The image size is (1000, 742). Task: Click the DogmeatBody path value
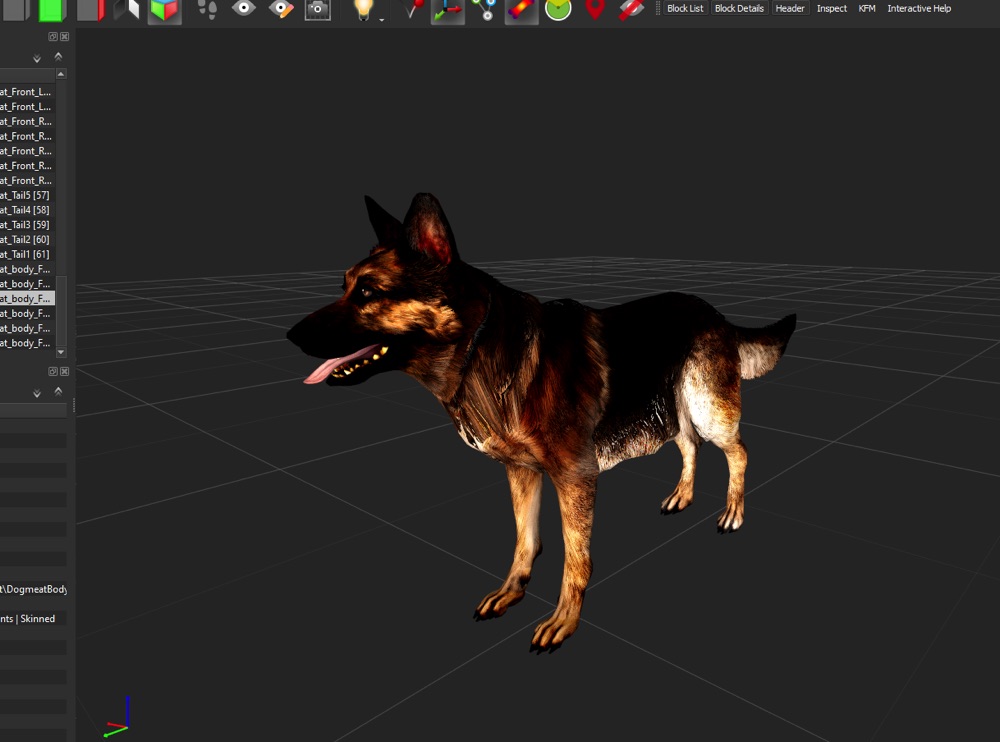[33, 589]
